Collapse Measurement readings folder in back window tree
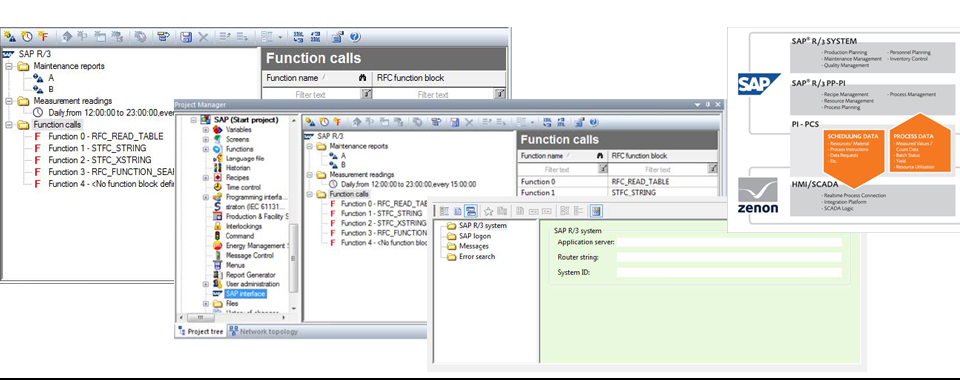 (x=9, y=101)
